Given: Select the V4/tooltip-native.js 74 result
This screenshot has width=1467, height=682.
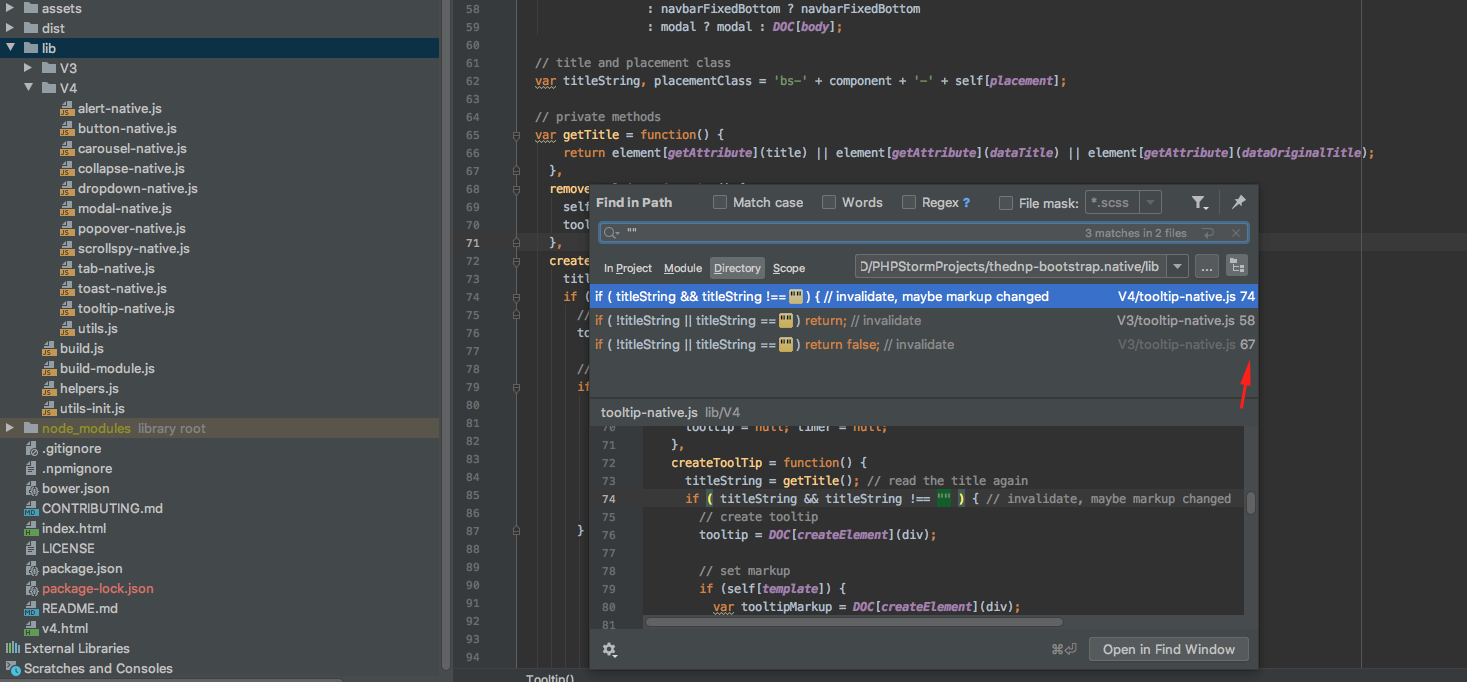Looking at the screenshot, I should tap(924, 296).
